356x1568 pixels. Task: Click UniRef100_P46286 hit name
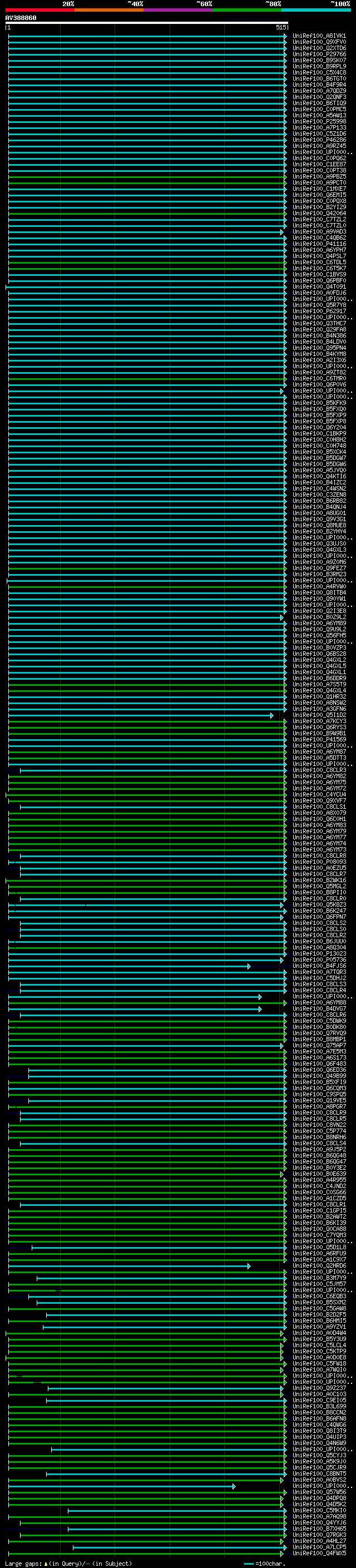[x=319, y=140]
